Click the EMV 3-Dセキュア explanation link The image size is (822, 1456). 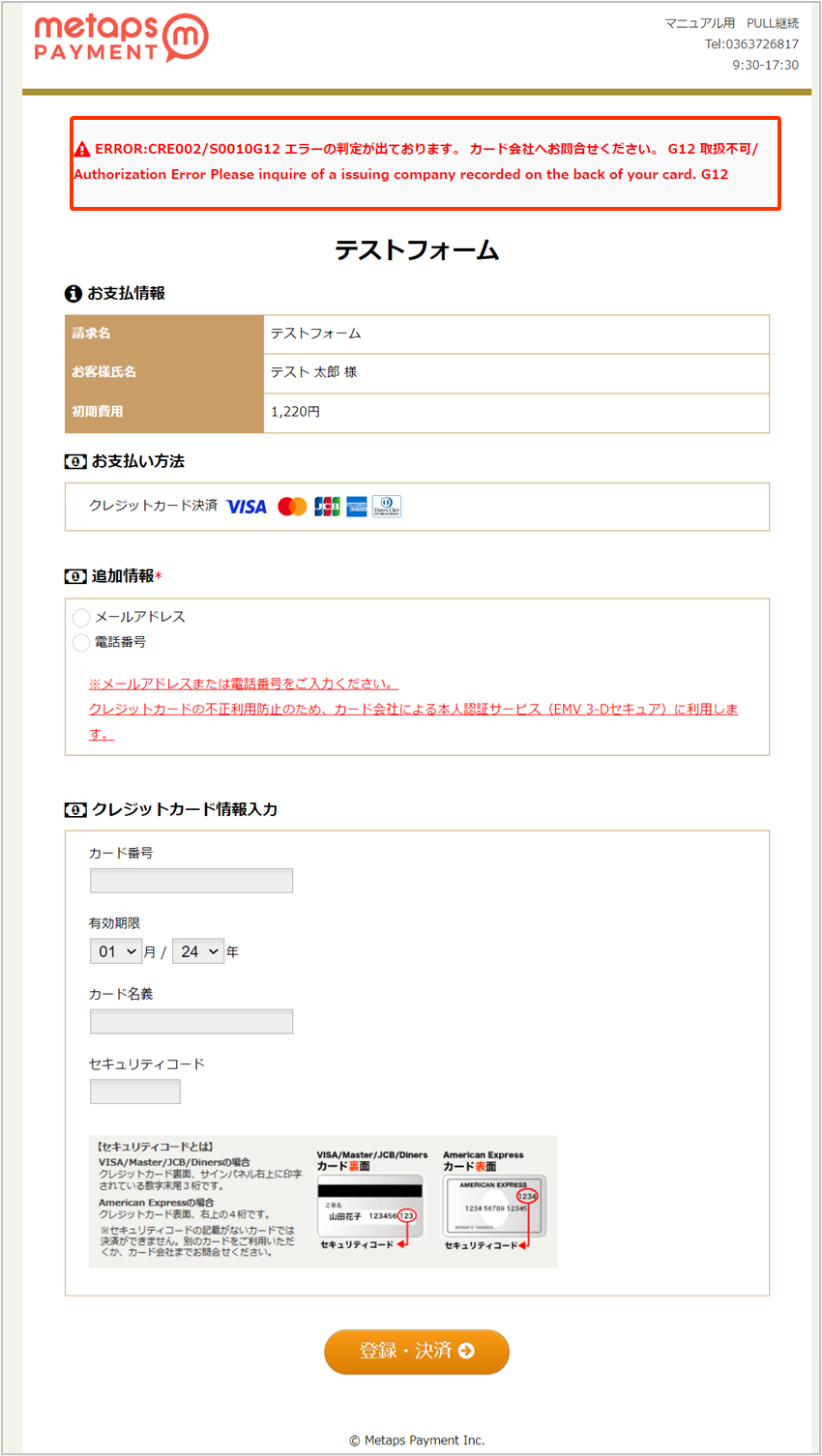(x=413, y=710)
